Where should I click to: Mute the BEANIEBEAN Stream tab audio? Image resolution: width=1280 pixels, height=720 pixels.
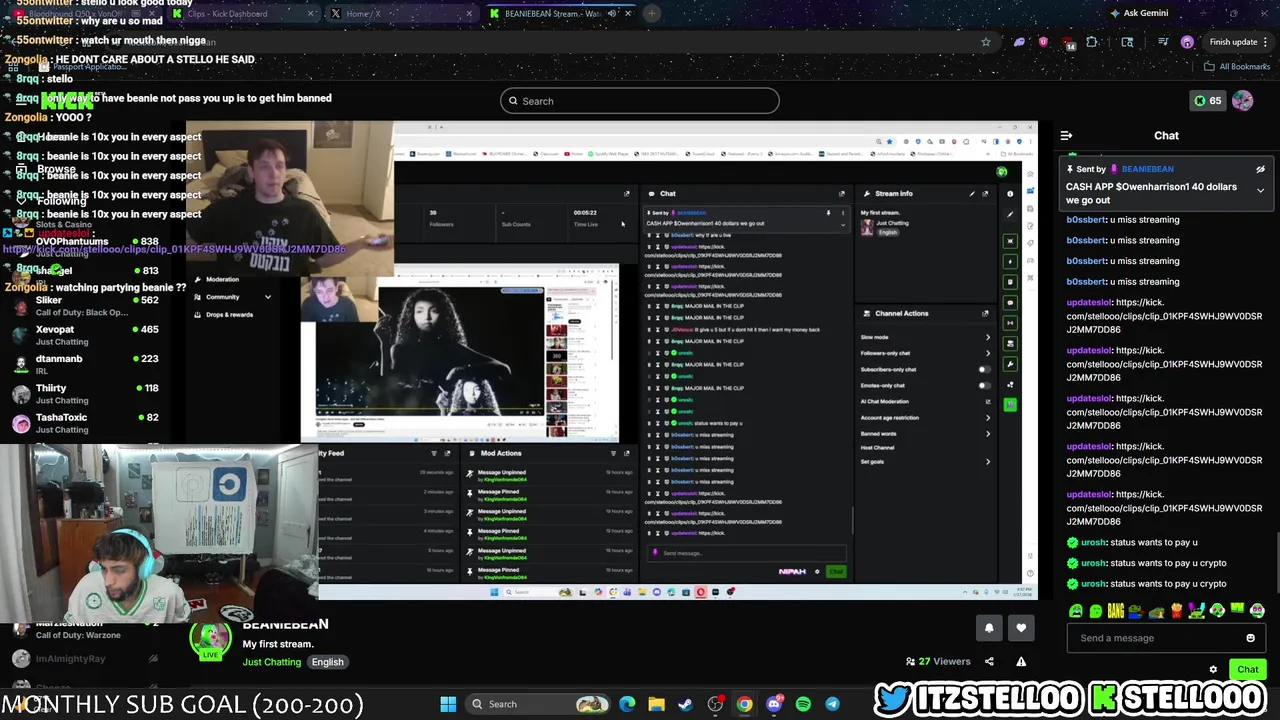click(x=612, y=14)
